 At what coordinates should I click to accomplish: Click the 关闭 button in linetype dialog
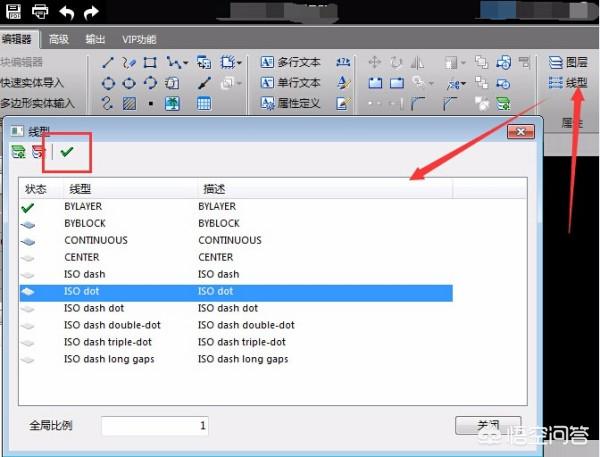(488, 425)
